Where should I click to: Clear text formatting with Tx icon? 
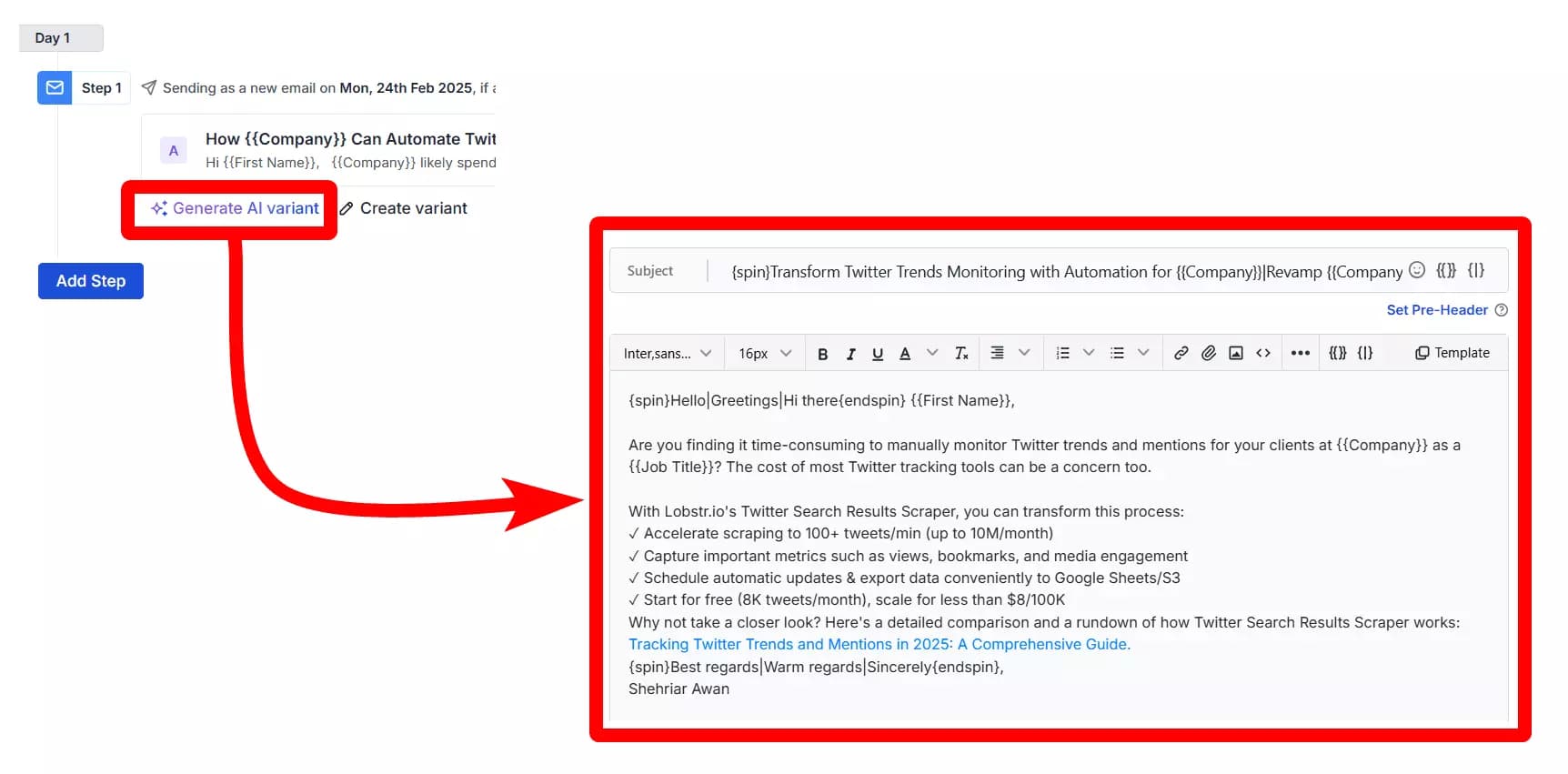[x=961, y=354]
